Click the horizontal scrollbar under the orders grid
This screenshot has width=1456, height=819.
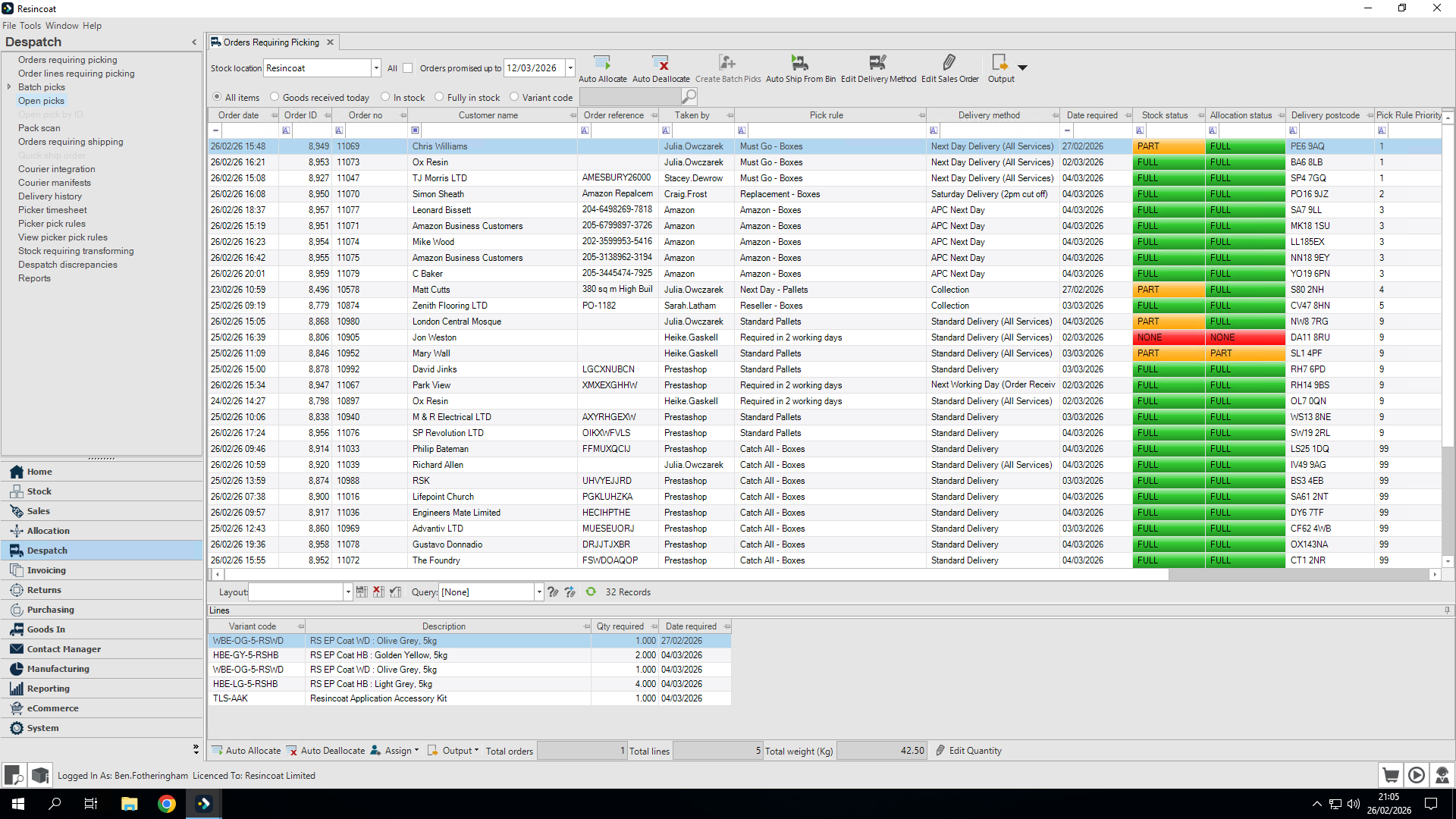[x=758, y=575]
